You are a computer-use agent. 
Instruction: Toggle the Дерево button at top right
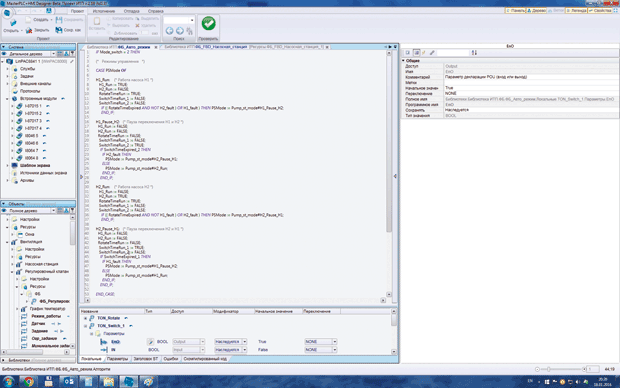[536, 11]
